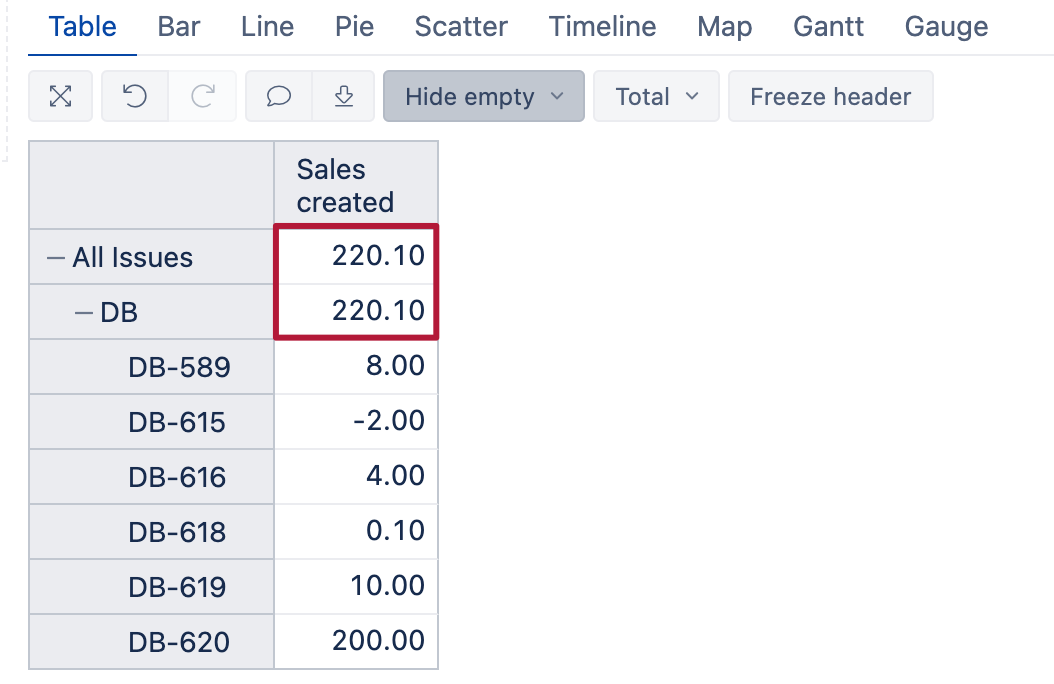Click the redo arrow icon
The width and height of the screenshot is (1054, 684).
pyautogui.click(x=203, y=96)
